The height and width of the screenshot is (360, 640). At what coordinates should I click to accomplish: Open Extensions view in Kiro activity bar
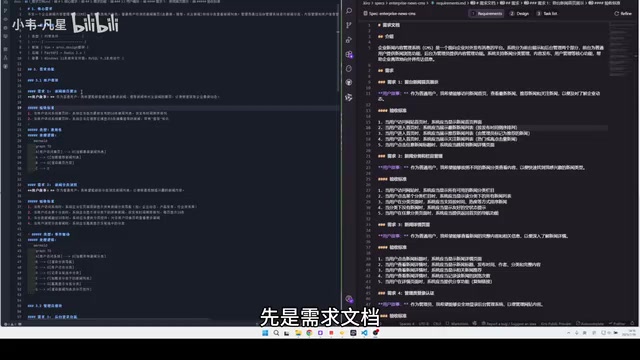(349, 54)
